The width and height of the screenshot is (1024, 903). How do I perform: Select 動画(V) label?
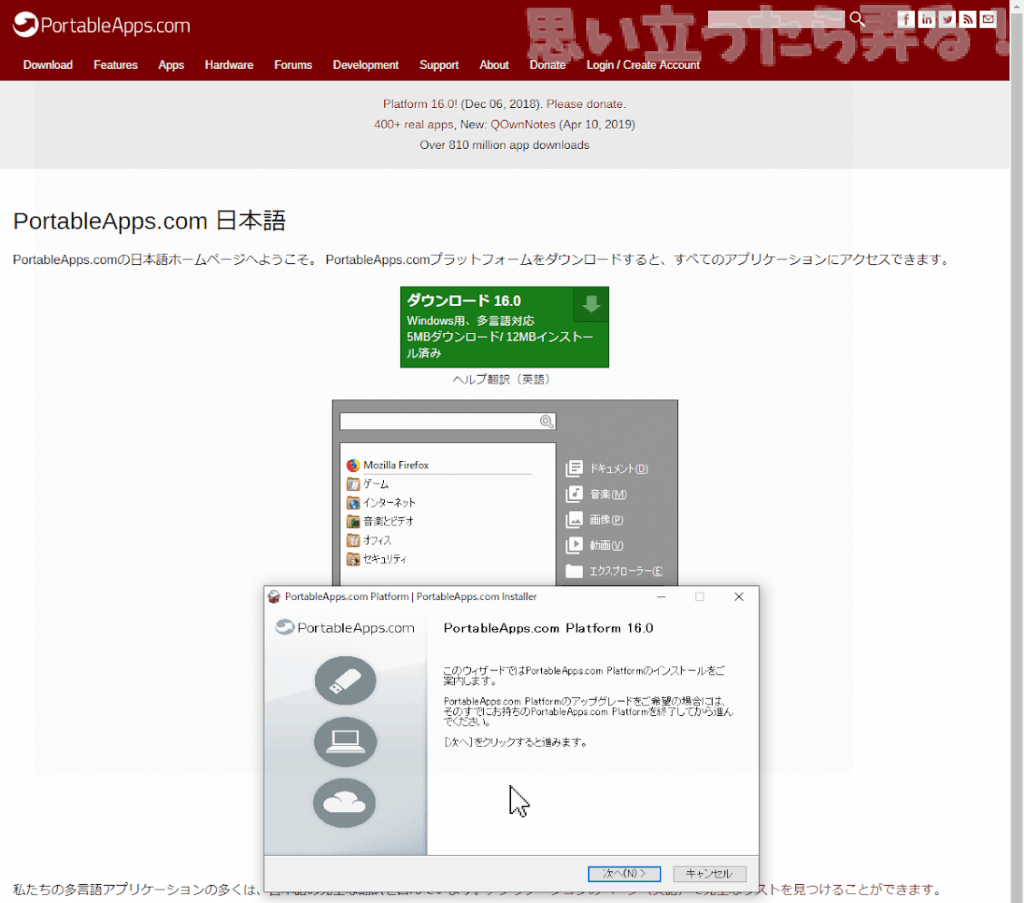[606, 545]
